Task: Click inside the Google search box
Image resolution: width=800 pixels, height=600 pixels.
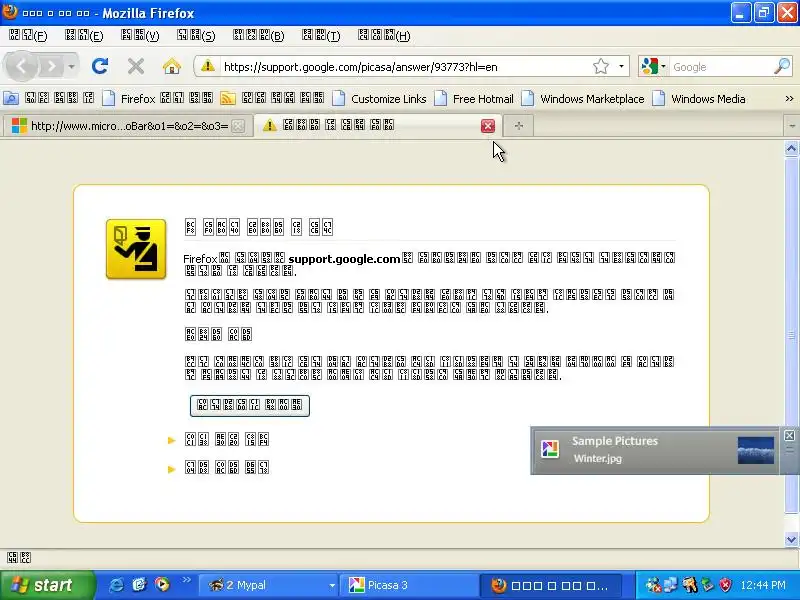Action: coord(720,67)
